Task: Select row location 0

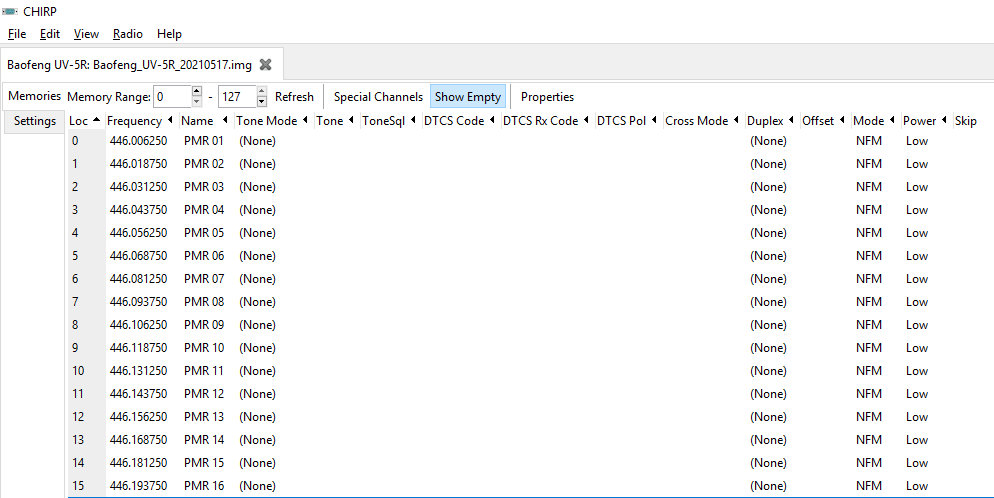Action: (75, 141)
